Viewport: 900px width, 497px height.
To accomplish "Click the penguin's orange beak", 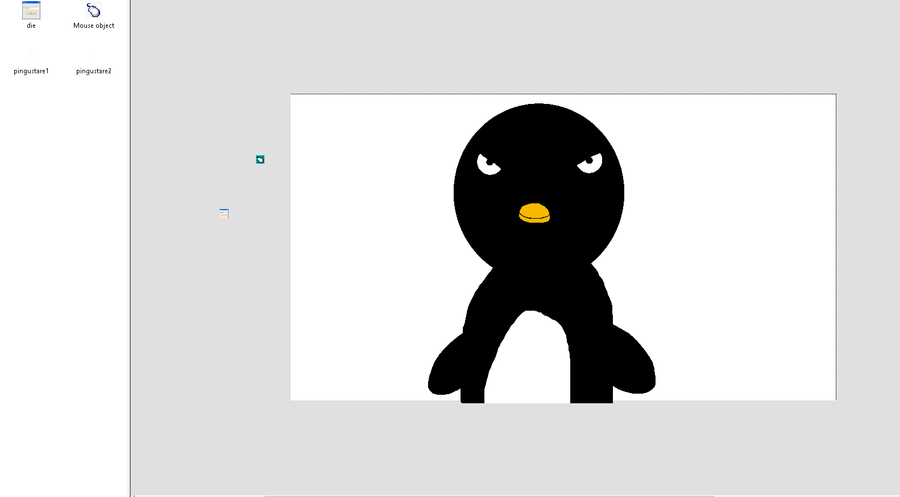I will [534, 213].
